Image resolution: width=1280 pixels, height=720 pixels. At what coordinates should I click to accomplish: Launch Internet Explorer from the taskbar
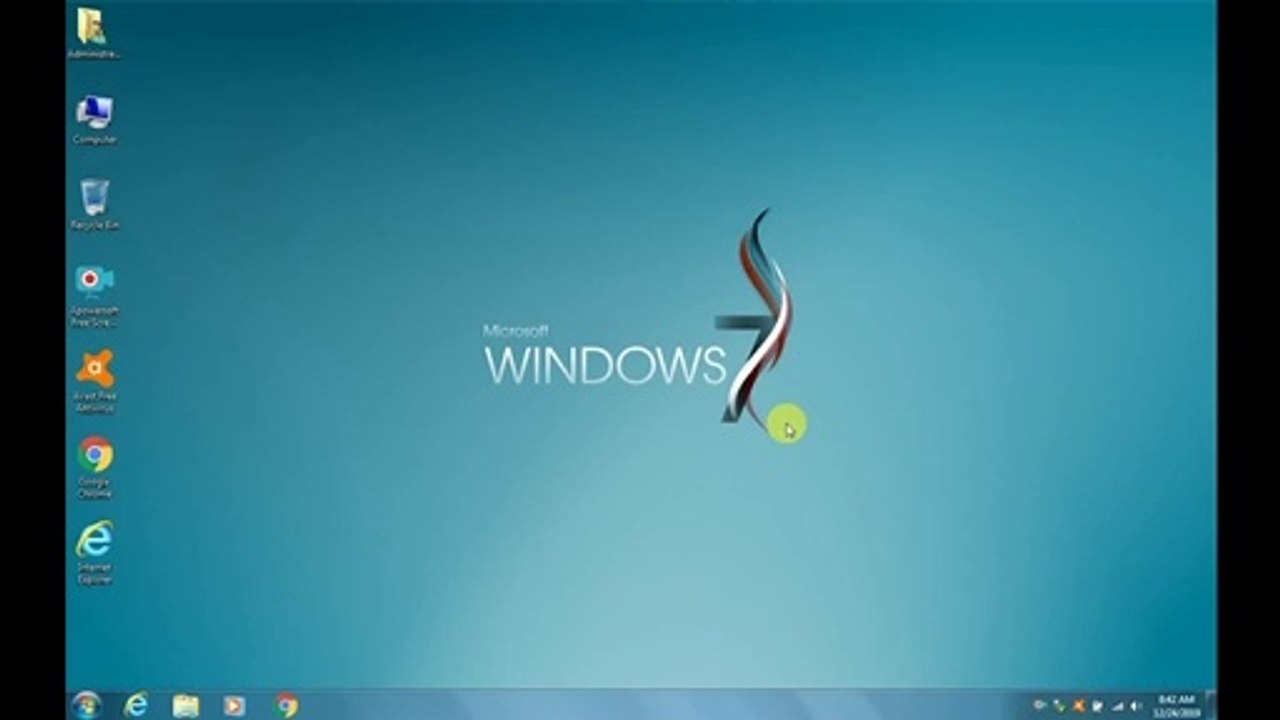[x=135, y=705]
